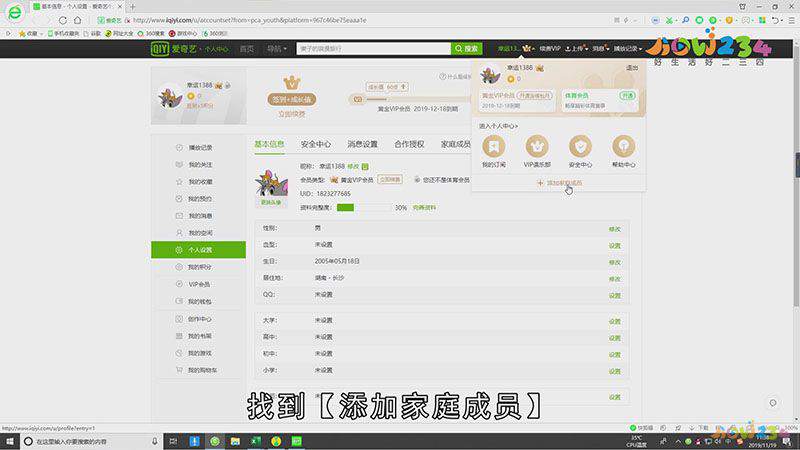Viewport: 800px width, 450px height.
Task: Click the iQIYI logo in header
Action: tap(173, 48)
